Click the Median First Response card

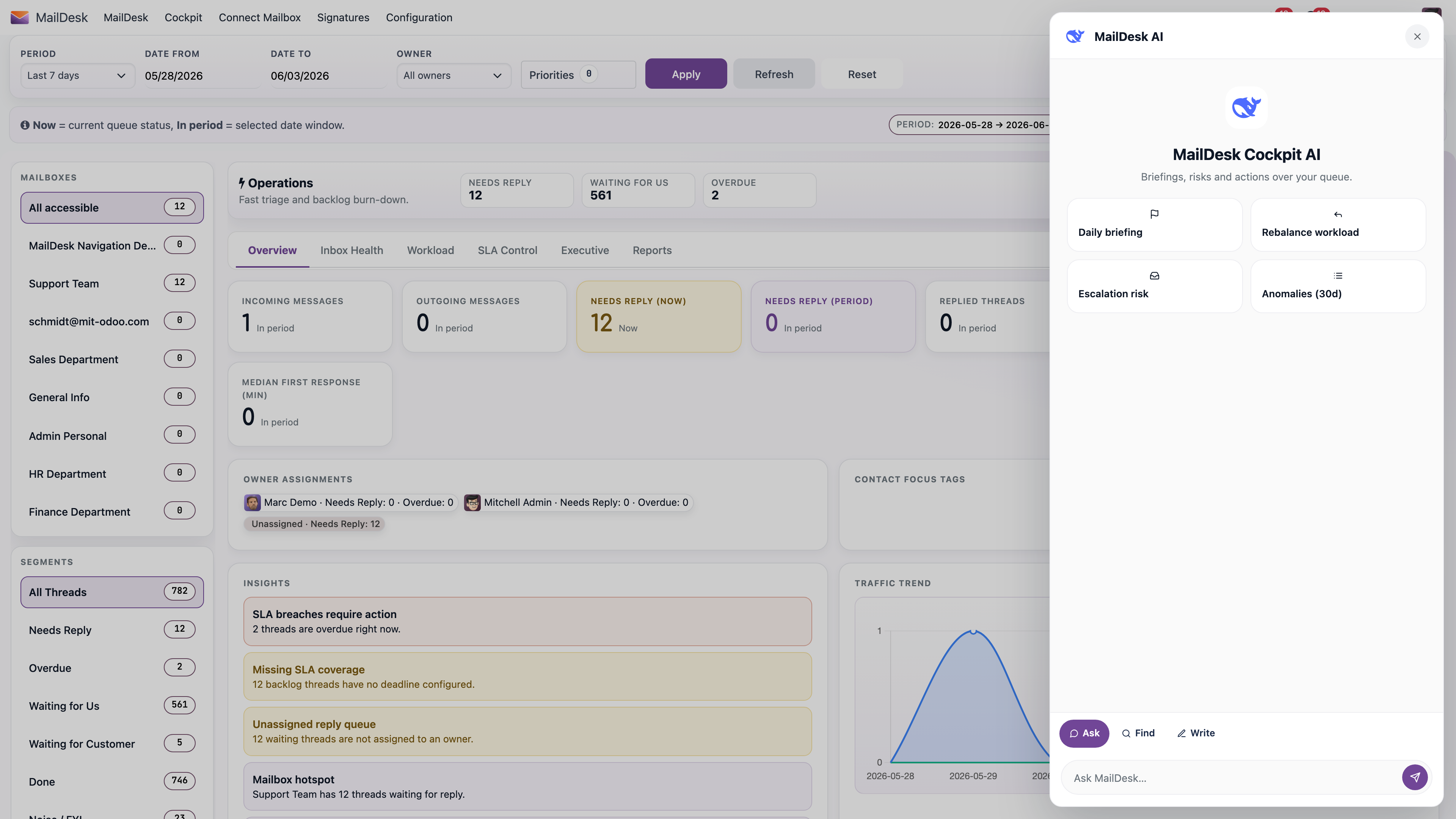(x=310, y=403)
